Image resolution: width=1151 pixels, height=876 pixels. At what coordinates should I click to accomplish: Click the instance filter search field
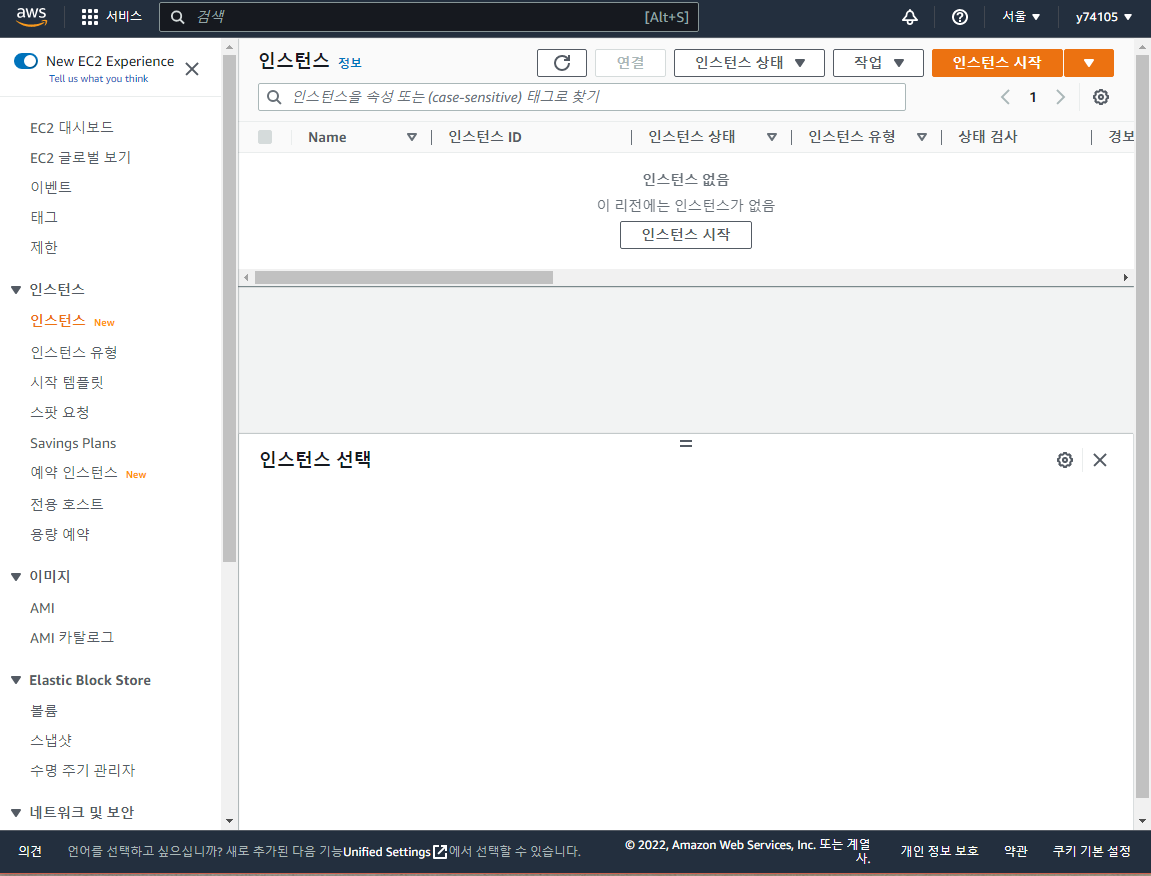point(581,97)
